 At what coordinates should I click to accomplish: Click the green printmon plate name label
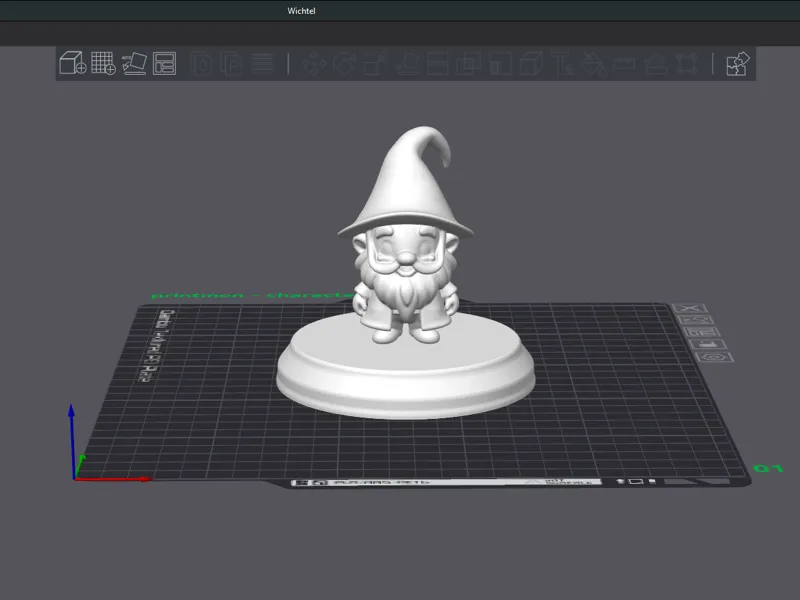(x=253, y=295)
